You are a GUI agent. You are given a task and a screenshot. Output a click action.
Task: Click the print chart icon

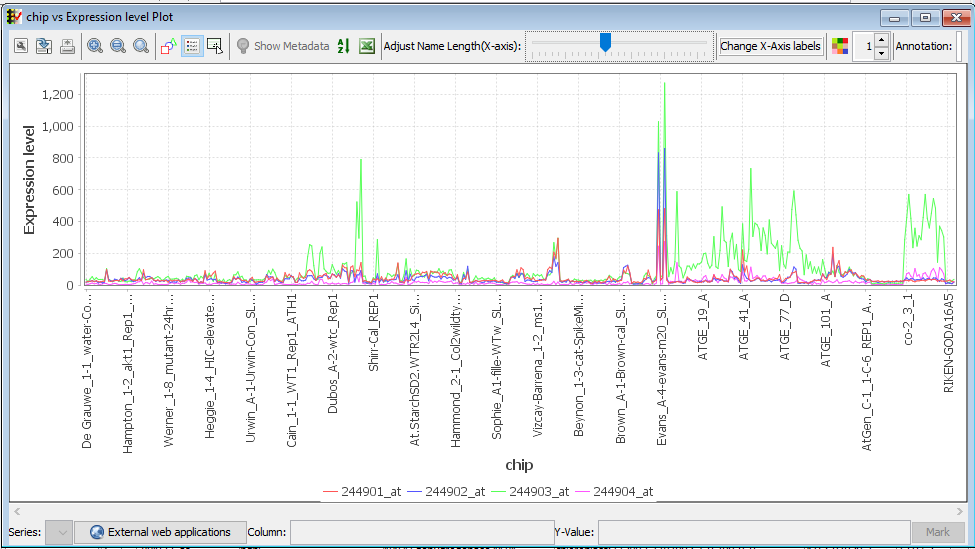[67, 46]
